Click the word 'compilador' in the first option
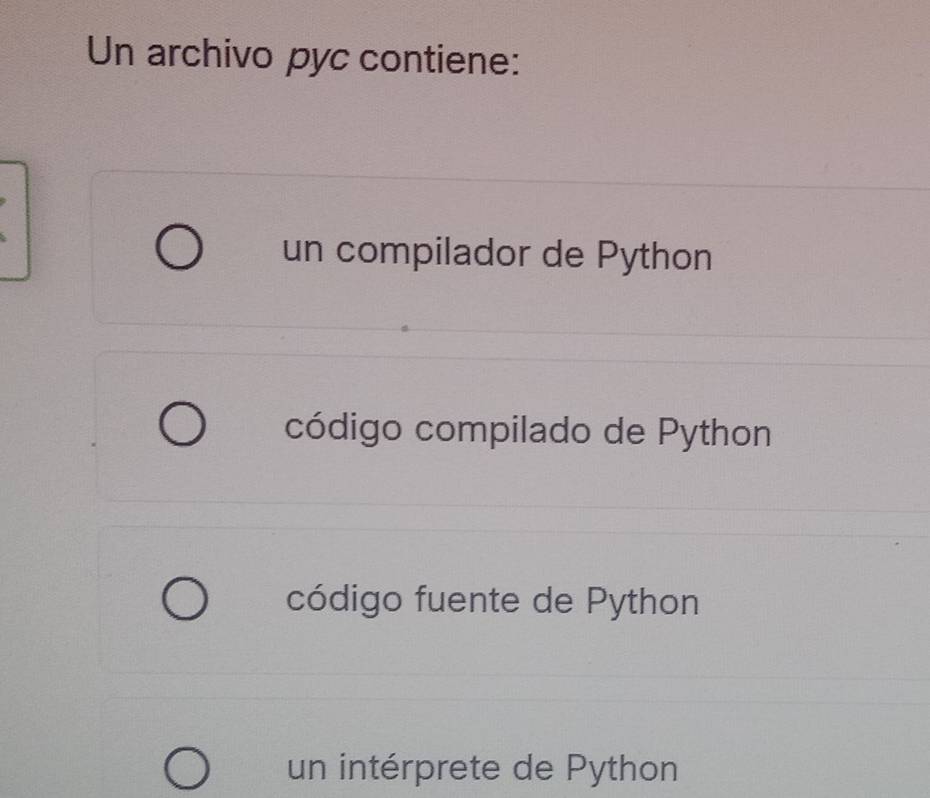The image size is (930, 798). click(x=436, y=254)
